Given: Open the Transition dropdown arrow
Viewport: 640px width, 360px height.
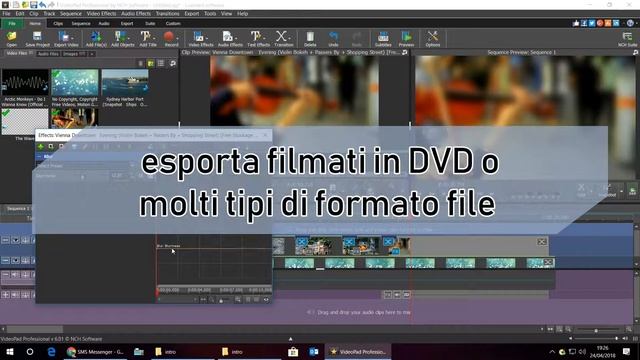Looking at the screenshot, I should tap(290, 38).
